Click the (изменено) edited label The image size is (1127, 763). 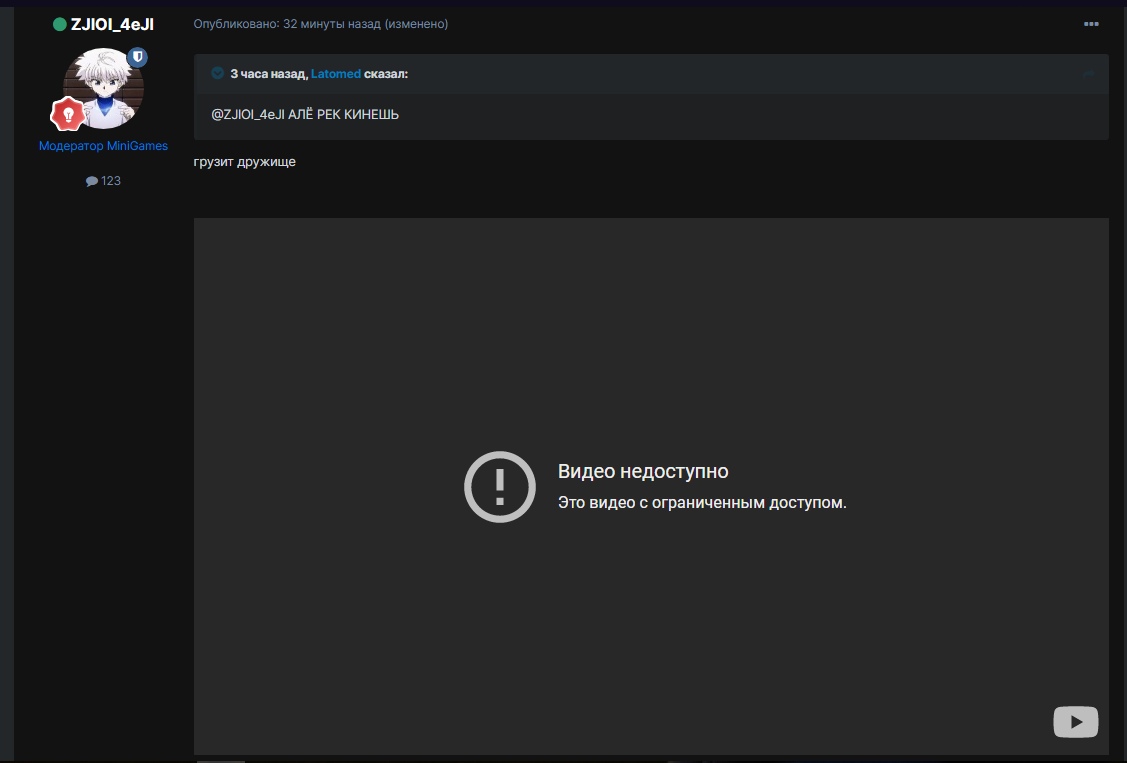[x=417, y=24]
